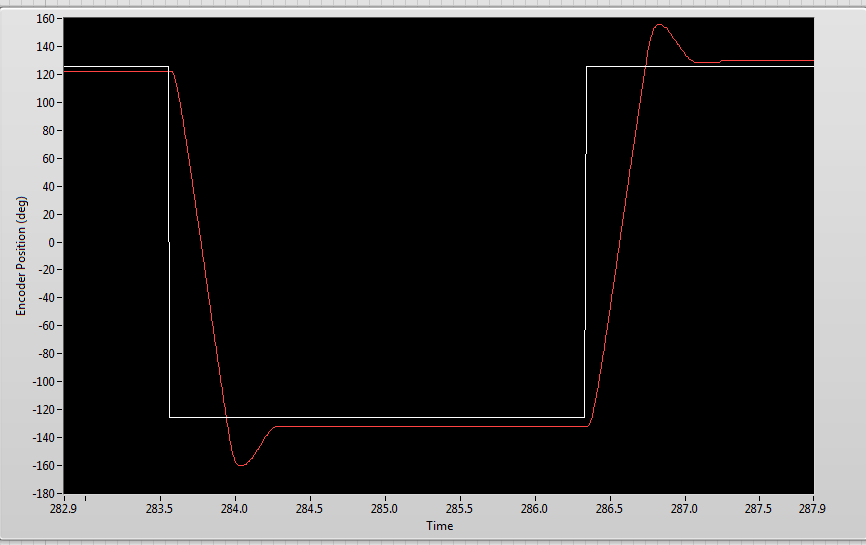Click the 285.5 x-axis tick label
This screenshot has width=866, height=545.
[x=459, y=509]
